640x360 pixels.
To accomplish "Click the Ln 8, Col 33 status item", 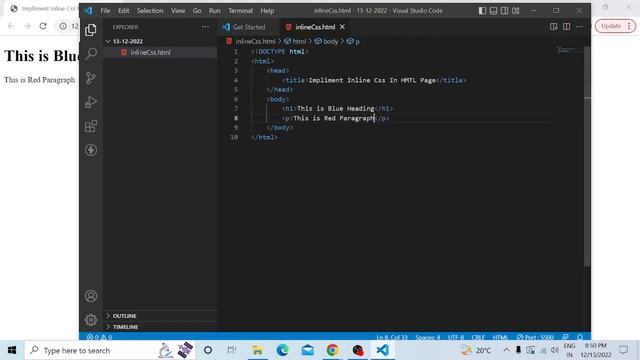I will coord(392,337).
